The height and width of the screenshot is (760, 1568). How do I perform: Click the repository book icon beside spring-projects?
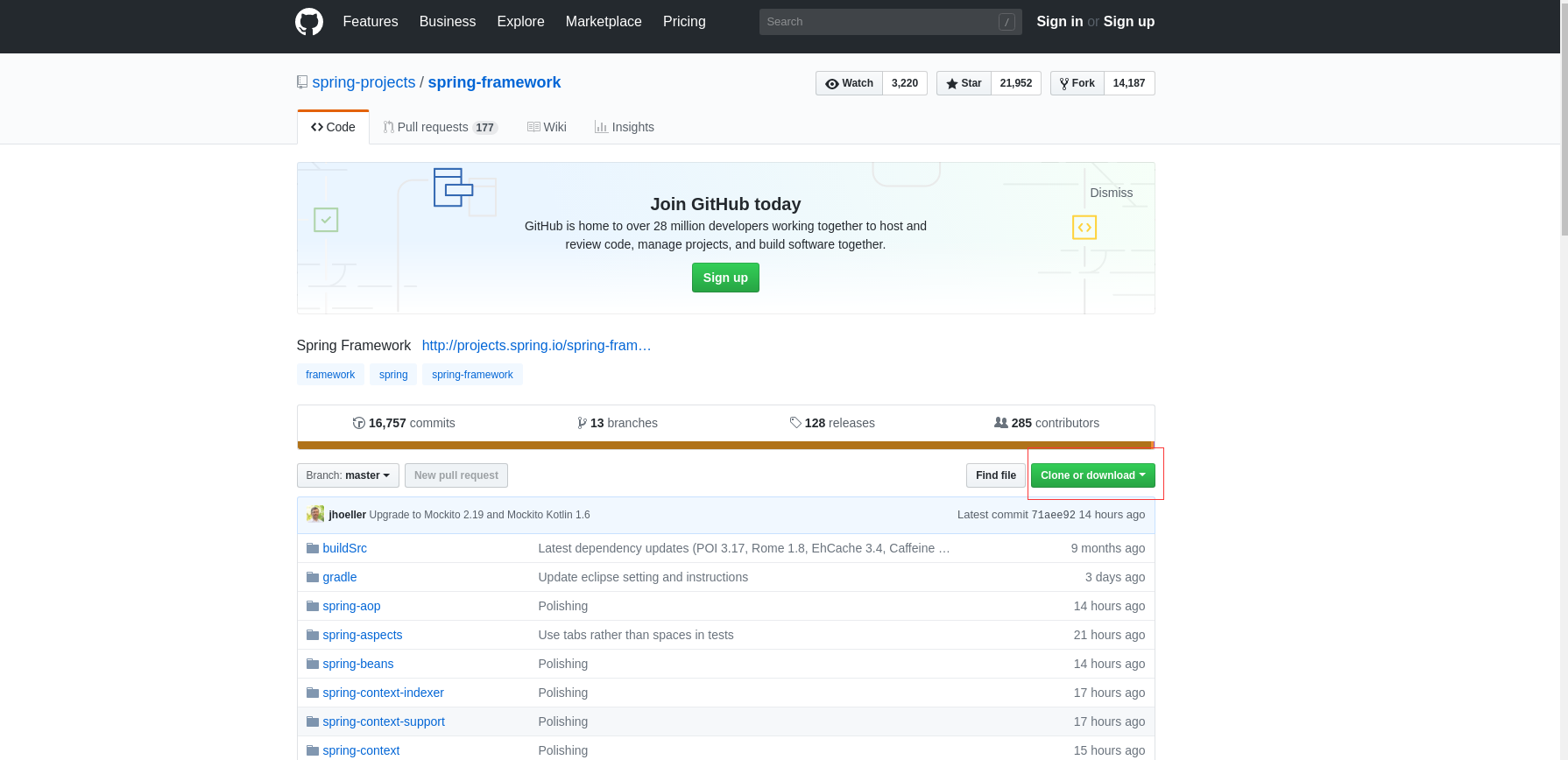(302, 82)
